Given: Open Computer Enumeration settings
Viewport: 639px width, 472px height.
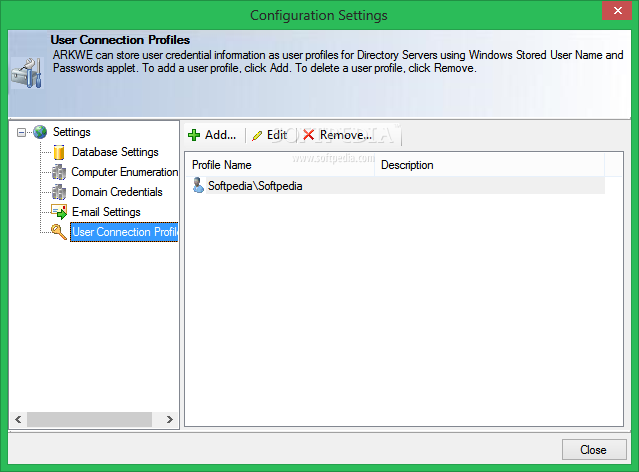Looking at the screenshot, I should pos(125,172).
